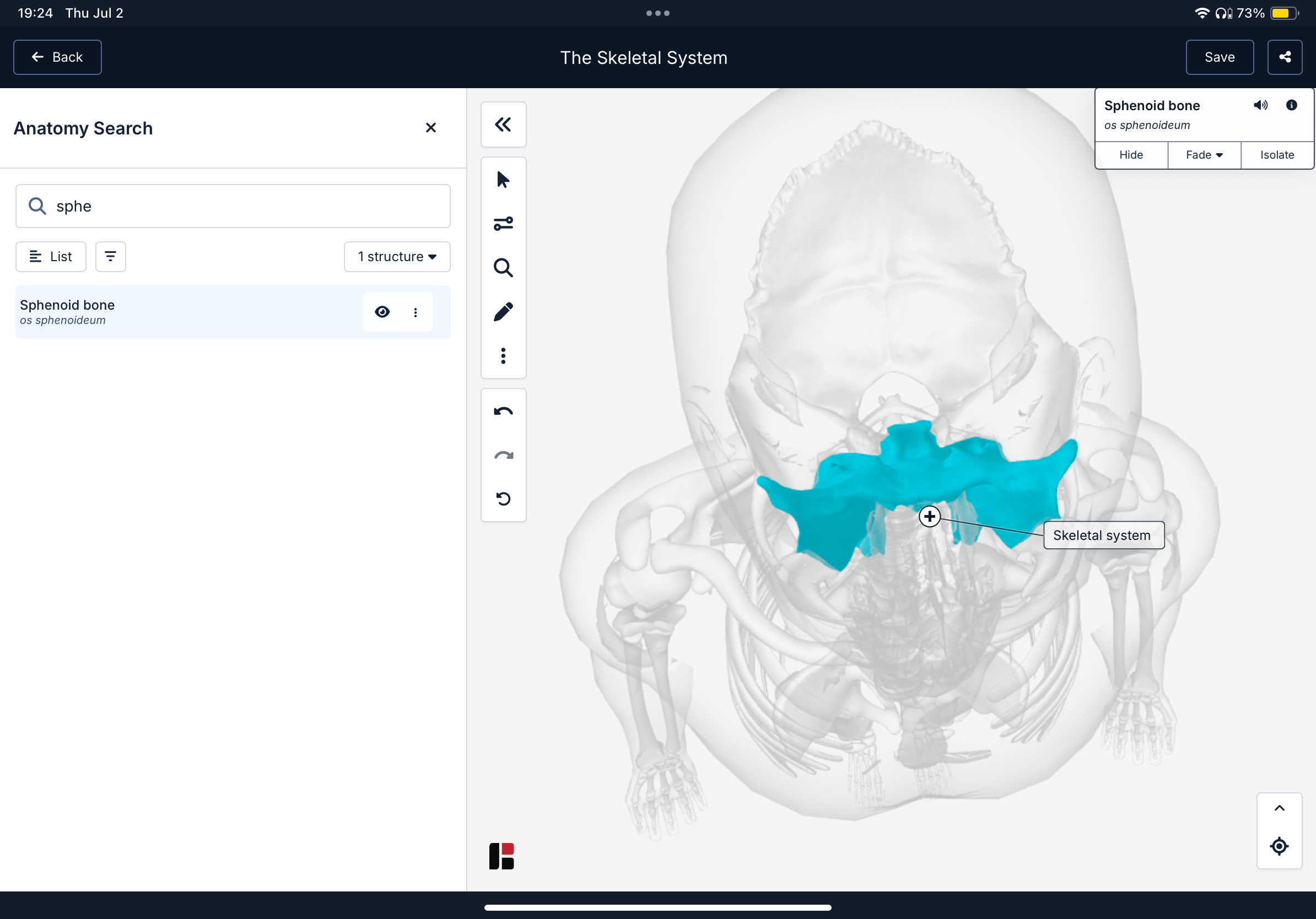The image size is (1316, 919).
Task: Expand the 1 structure dropdown
Action: coord(397,256)
